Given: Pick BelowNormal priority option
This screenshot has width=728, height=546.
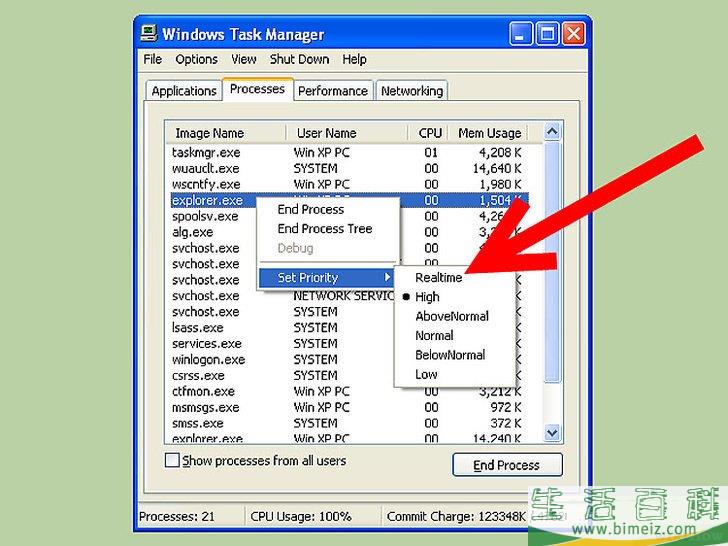Looking at the screenshot, I should (450, 355).
